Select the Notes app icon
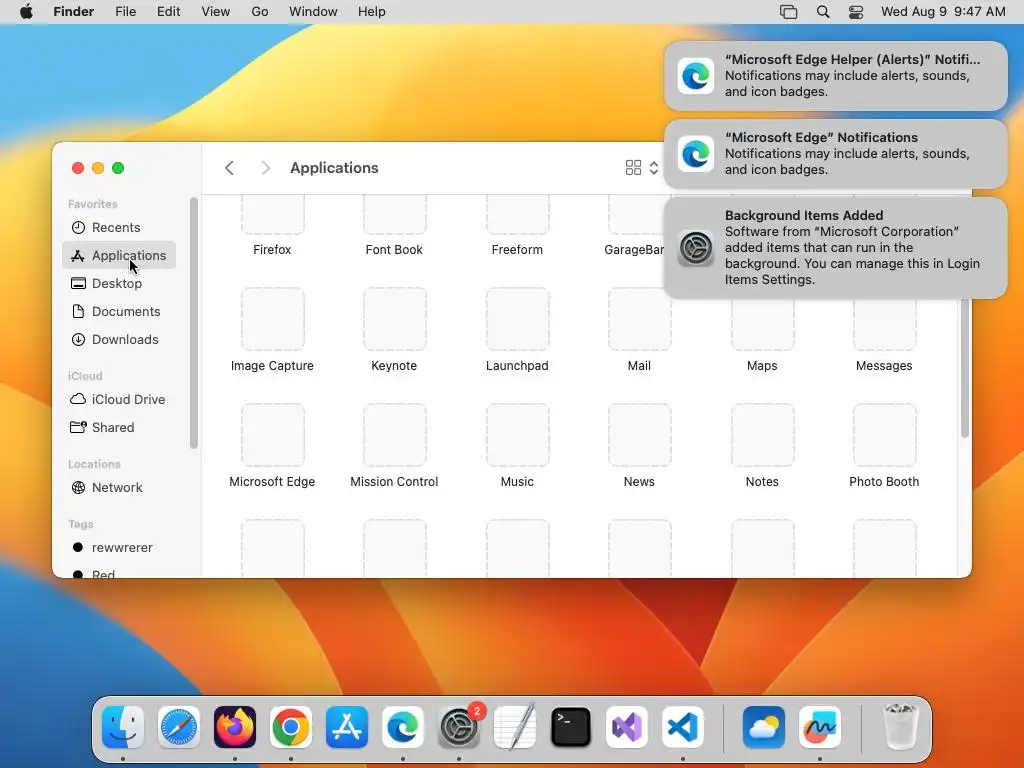The image size is (1024, 768). click(x=762, y=436)
